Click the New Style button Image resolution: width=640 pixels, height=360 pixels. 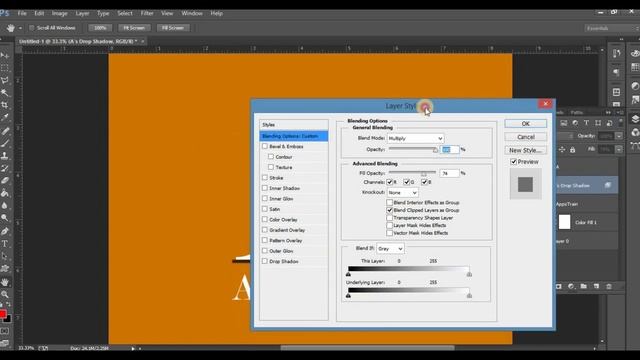pos(525,150)
